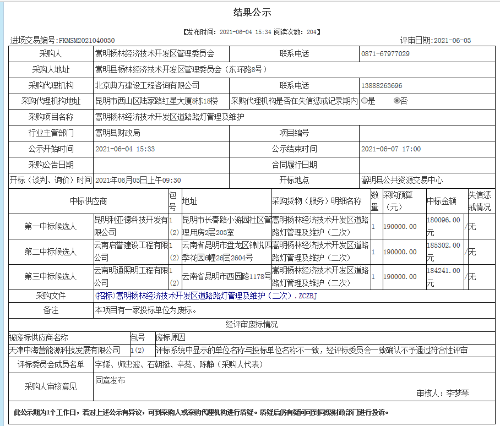500x426 pixels.
Task: Click the '采购人地址' label cell
Action: coord(51,70)
